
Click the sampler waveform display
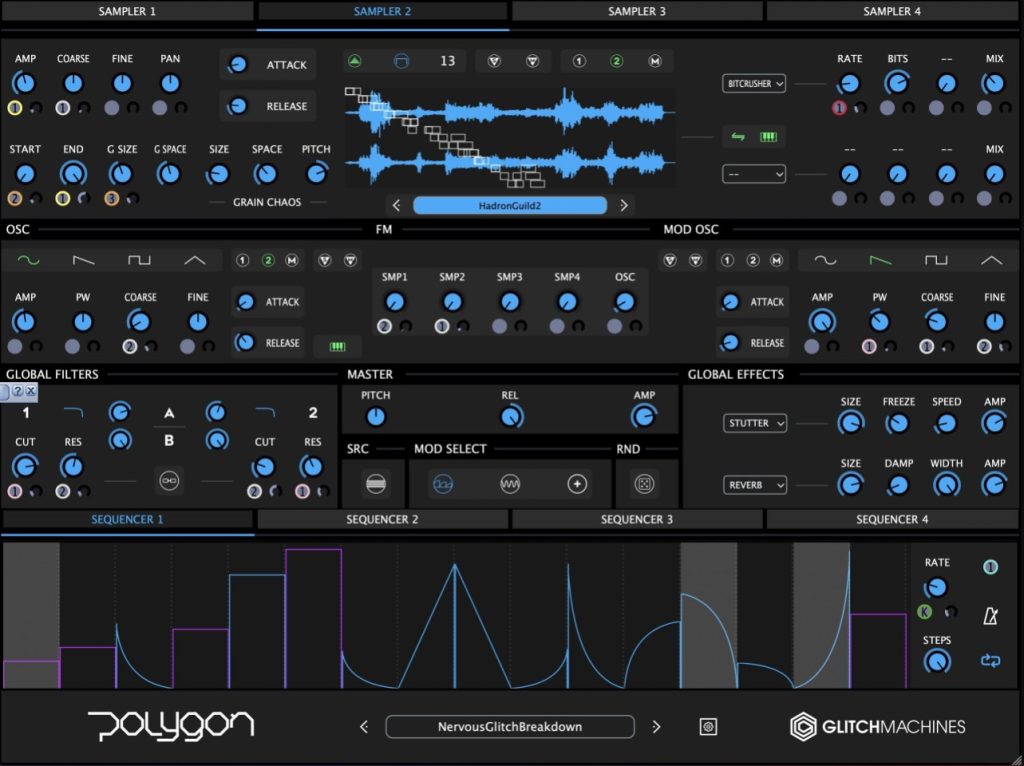click(510, 137)
